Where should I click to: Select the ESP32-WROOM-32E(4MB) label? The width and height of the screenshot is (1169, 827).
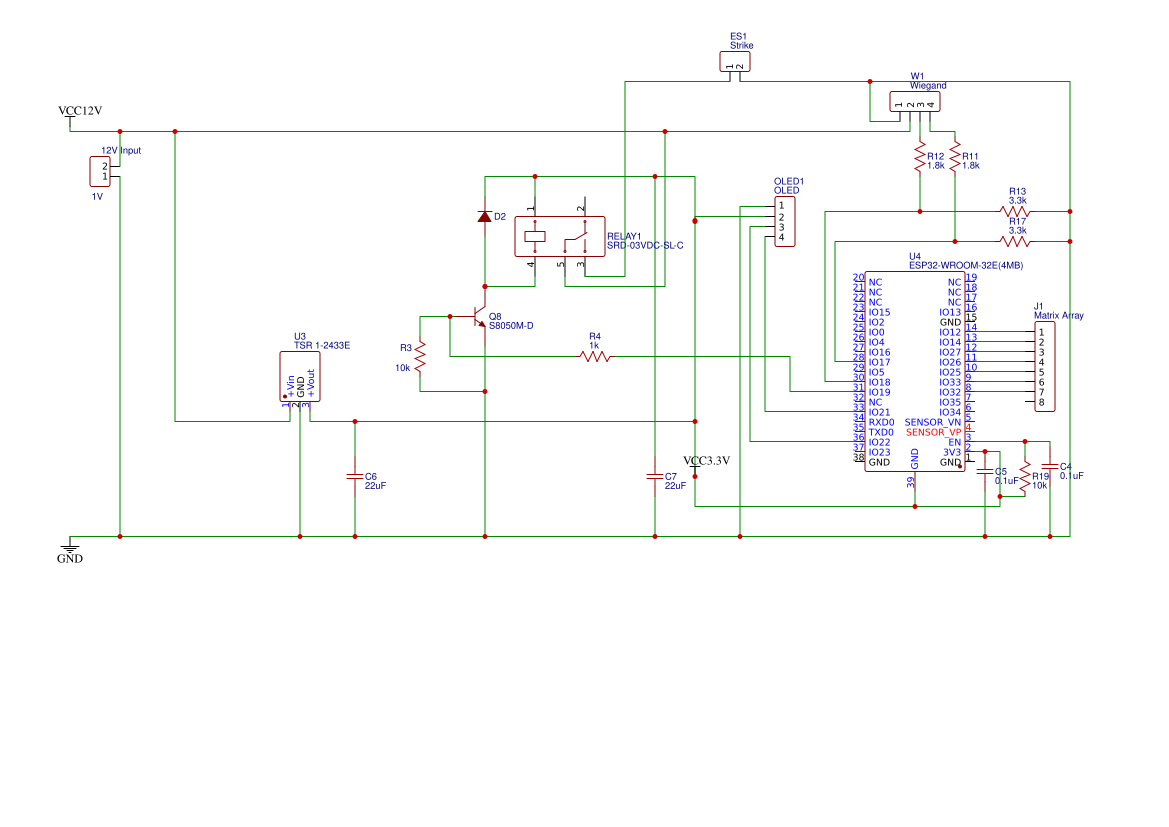[x=966, y=265]
